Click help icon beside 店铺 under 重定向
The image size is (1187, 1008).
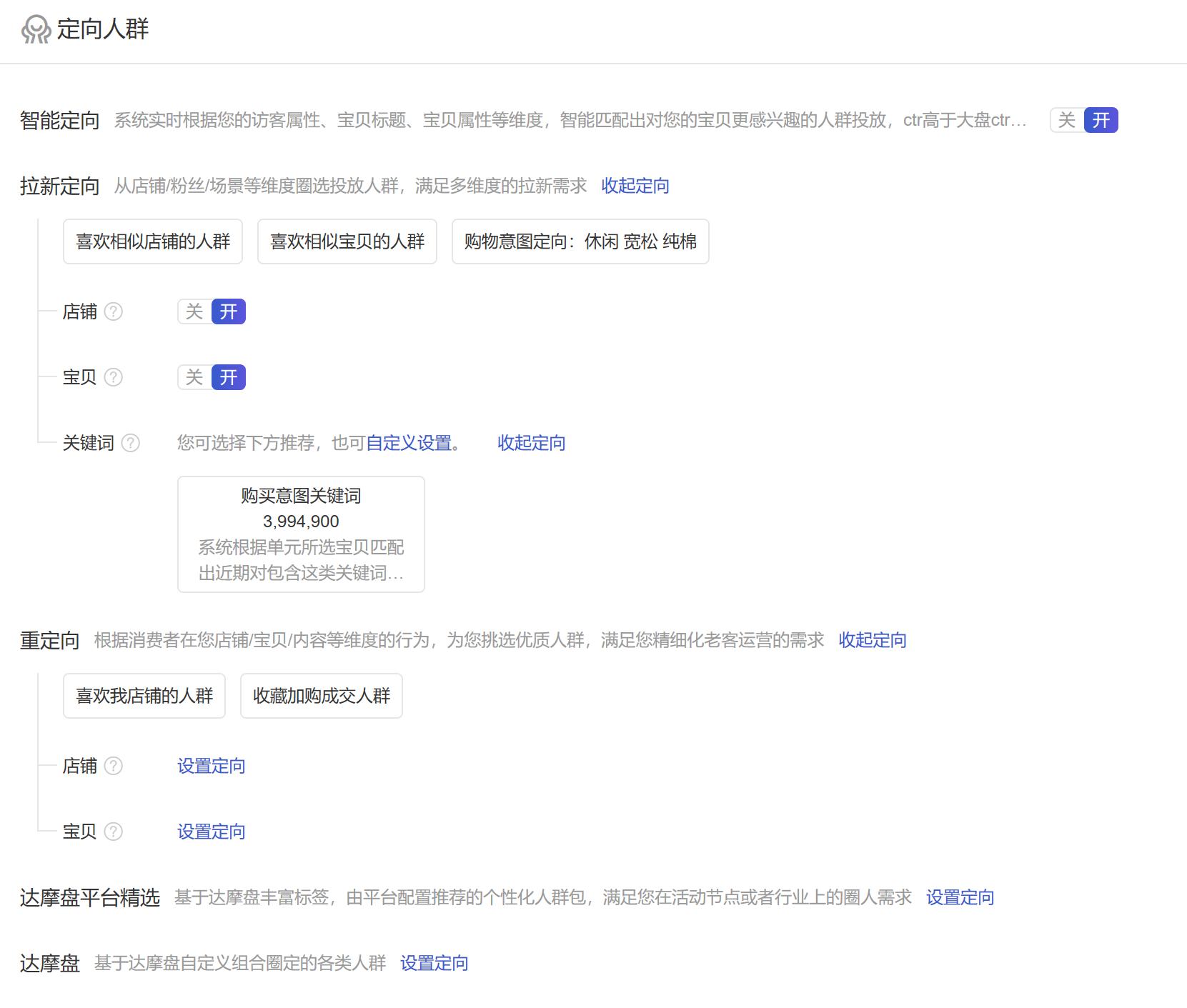112,766
